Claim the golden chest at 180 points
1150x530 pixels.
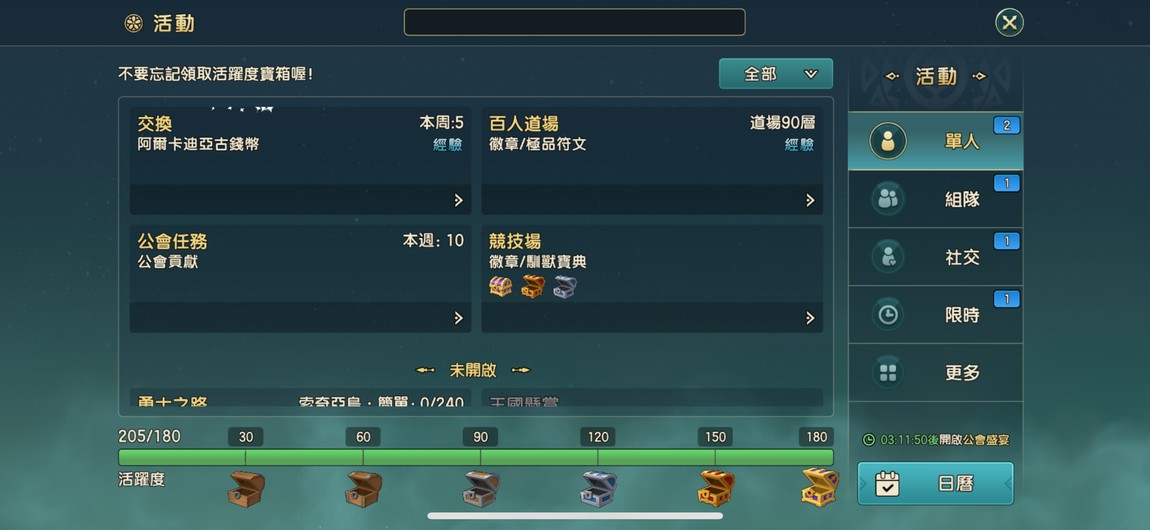pos(819,487)
